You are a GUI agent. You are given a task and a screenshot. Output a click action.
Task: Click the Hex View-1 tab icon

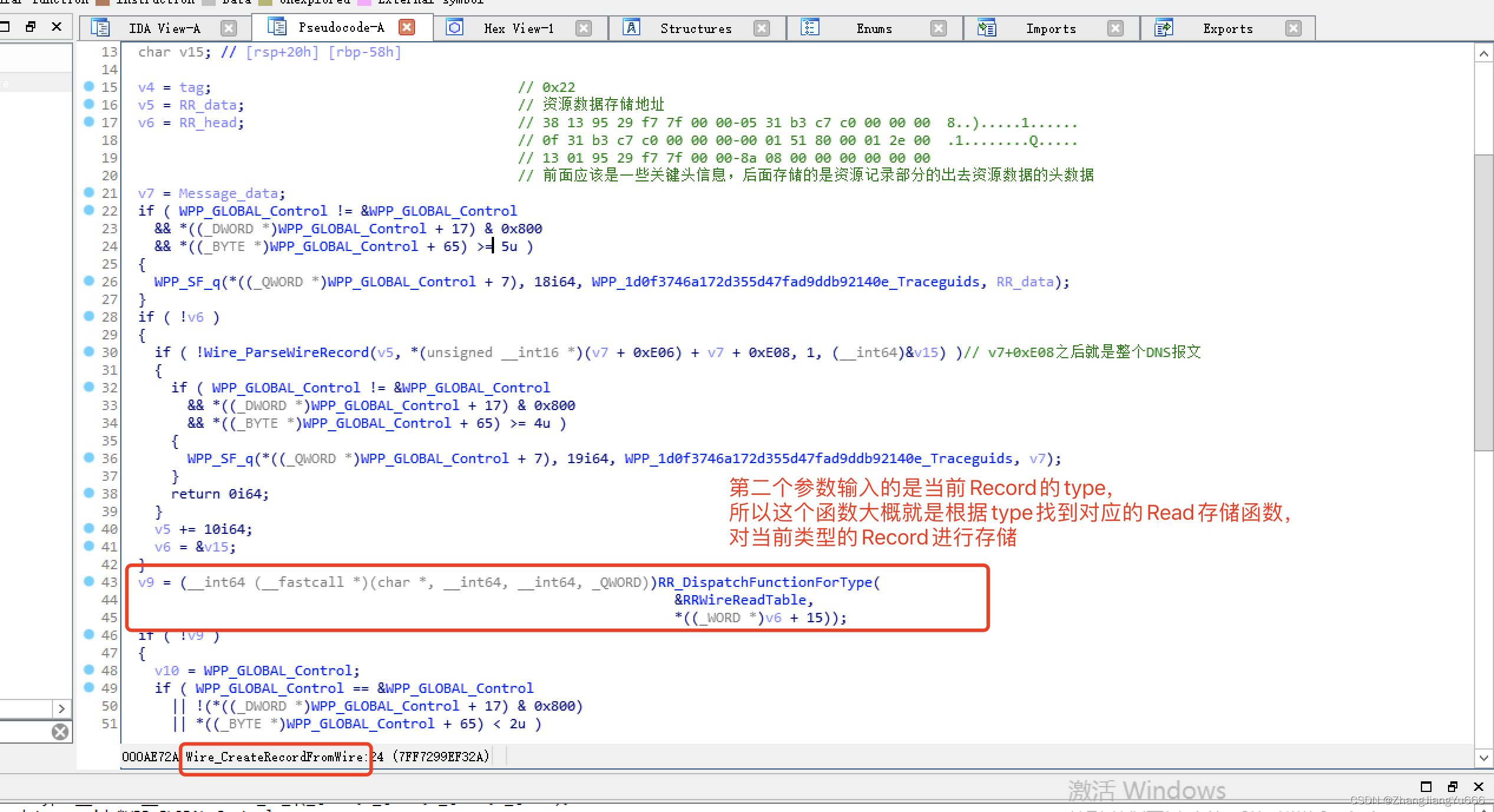coord(455,28)
